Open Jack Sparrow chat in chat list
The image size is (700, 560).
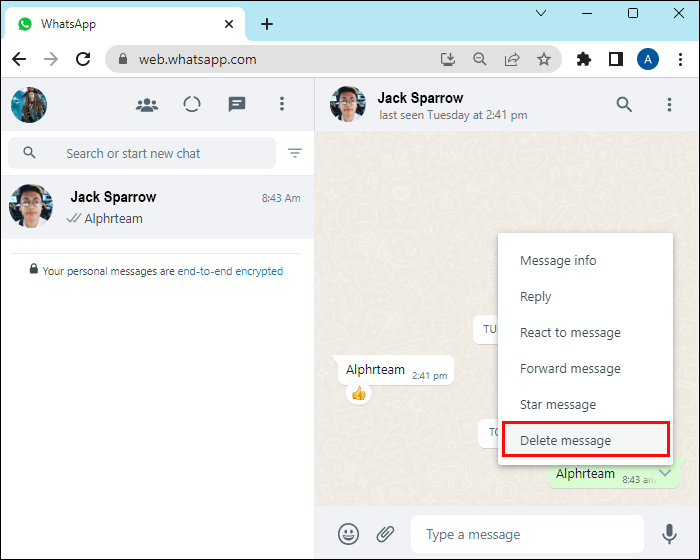tap(158, 207)
